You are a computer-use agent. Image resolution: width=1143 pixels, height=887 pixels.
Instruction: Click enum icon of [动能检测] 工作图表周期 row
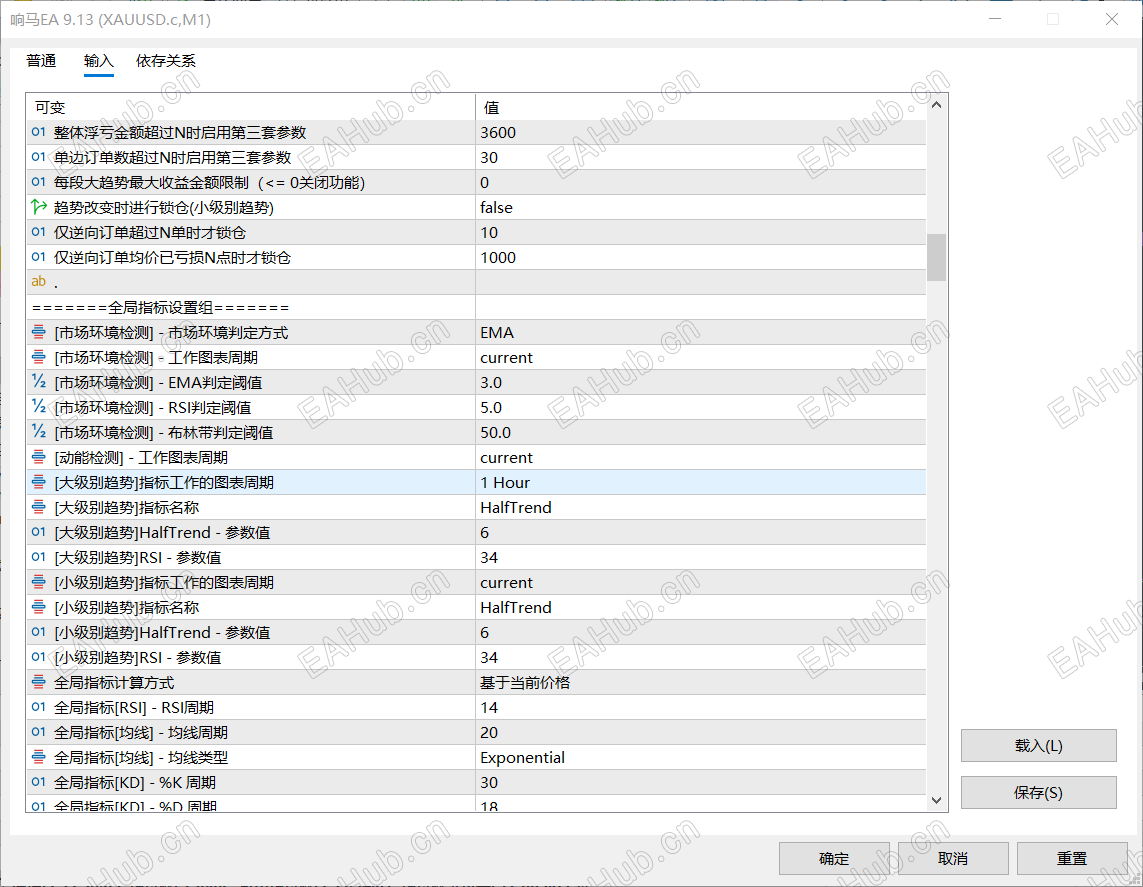pos(39,457)
